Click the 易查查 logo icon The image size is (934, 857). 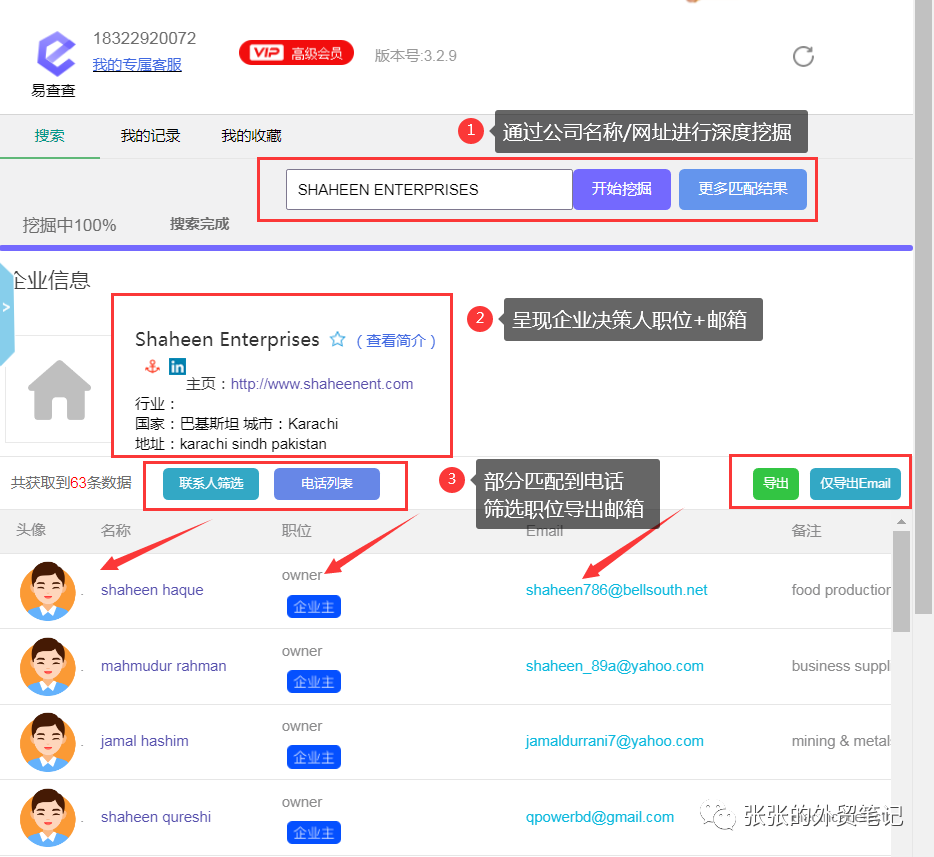[x=55, y=54]
